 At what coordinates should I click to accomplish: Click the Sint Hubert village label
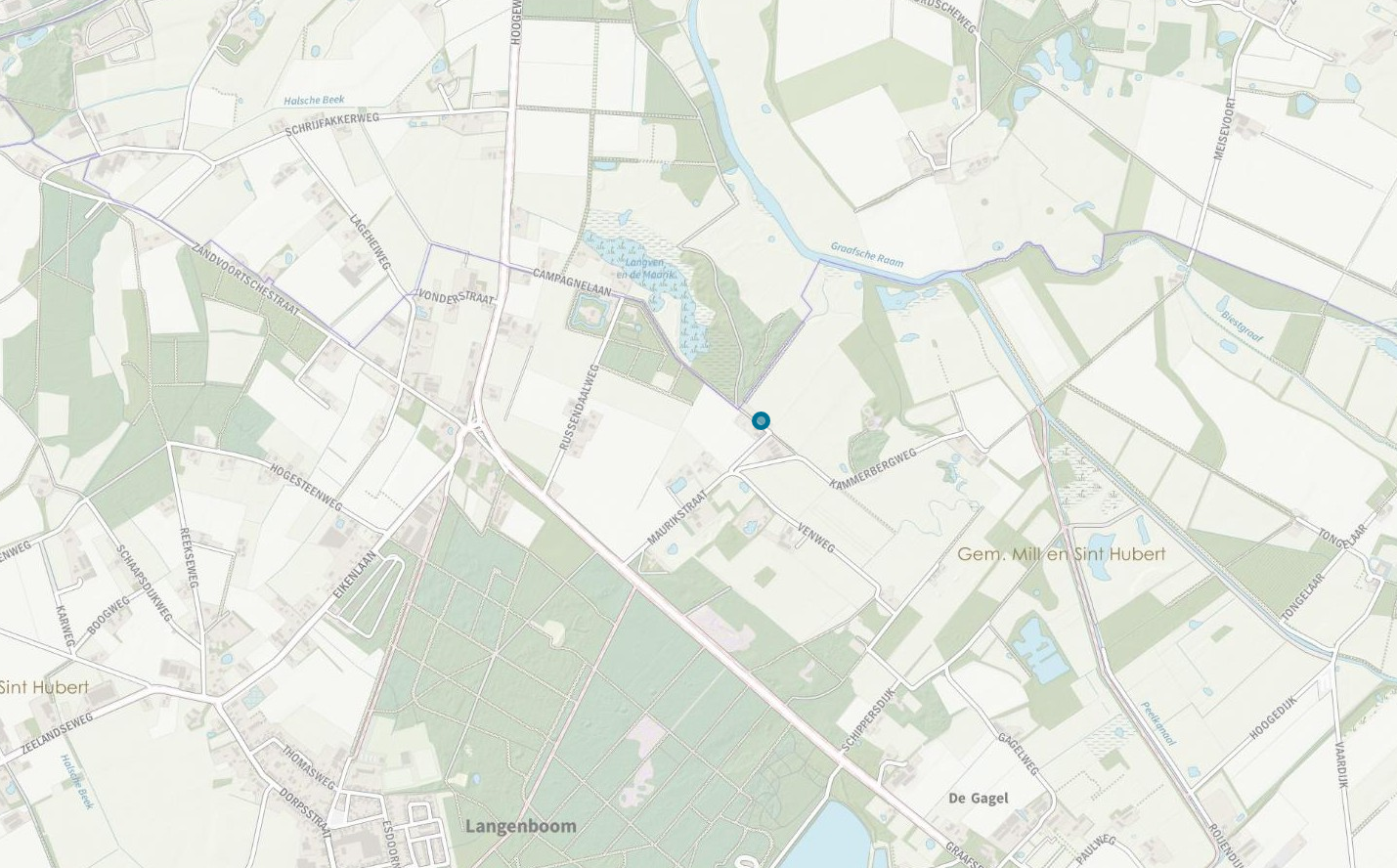[44, 687]
